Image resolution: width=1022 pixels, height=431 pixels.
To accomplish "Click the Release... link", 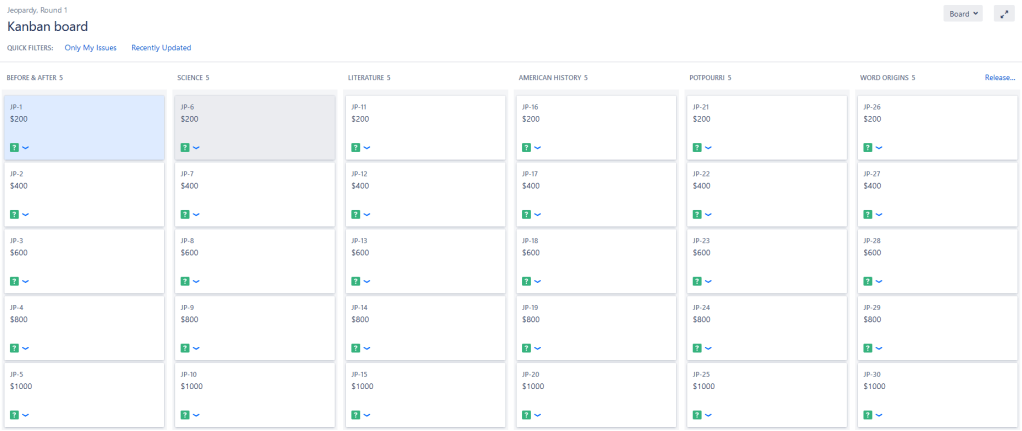I will pyautogui.click(x=999, y=77).
